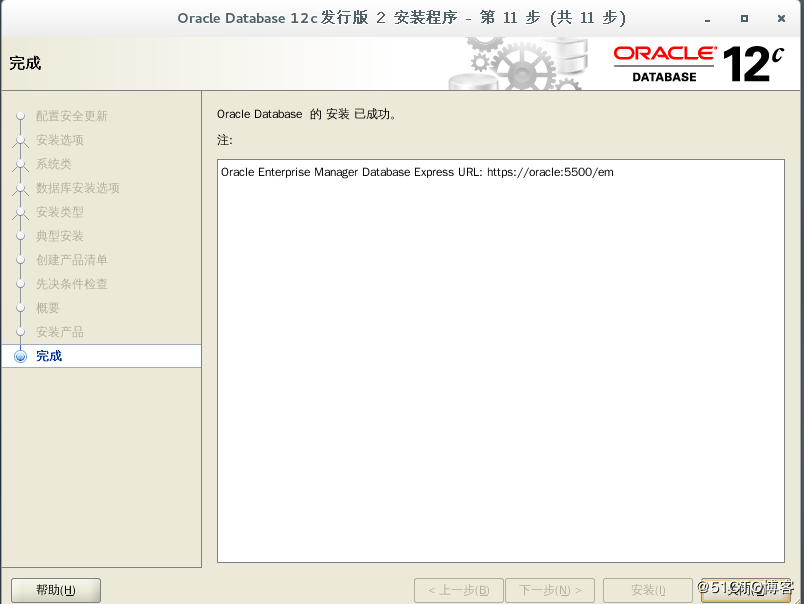Click the 上一步(B) back button
804x604 pixels.
458,590
